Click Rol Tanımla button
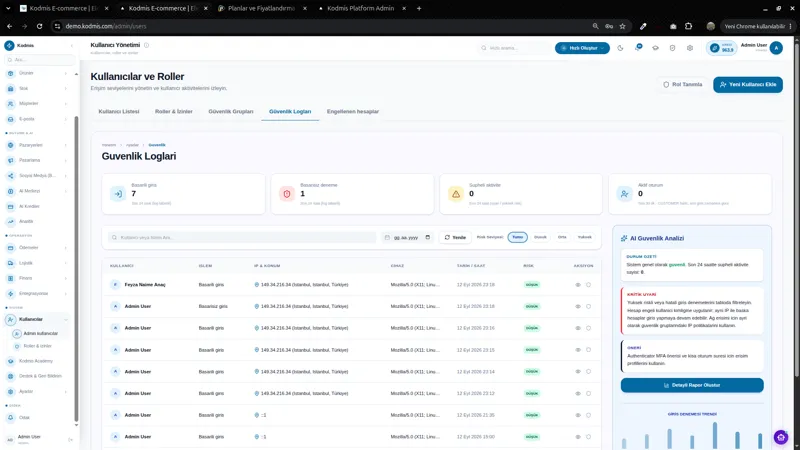The width and height of the screenshot is (800, 450). tap(683, 85)
